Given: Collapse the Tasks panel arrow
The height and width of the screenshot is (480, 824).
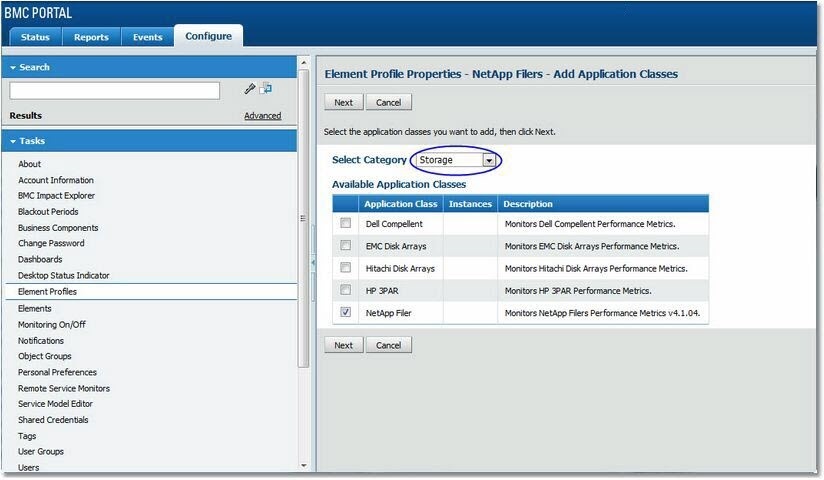Looking at the screenshot, I should 13,141.
